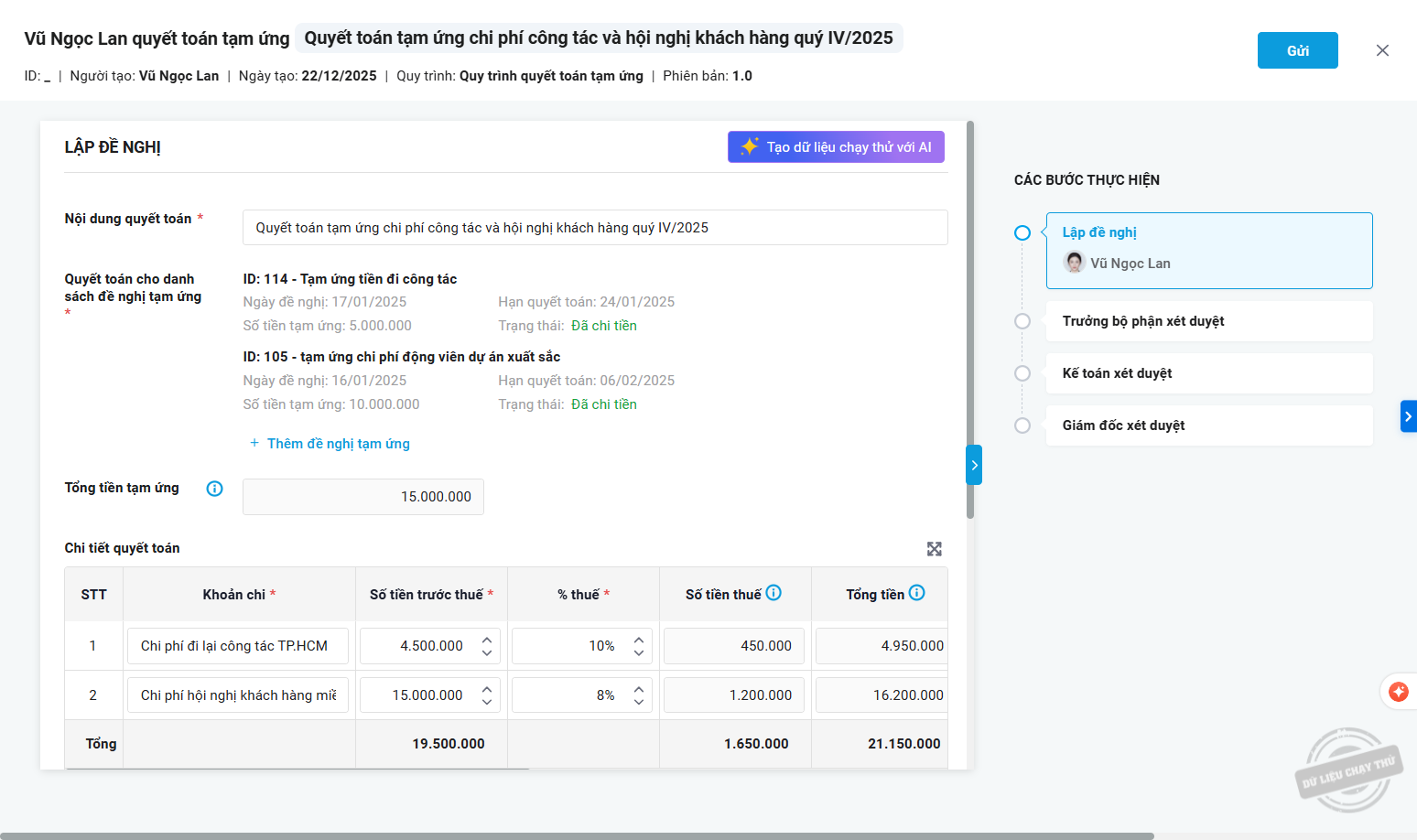Collapse the form panel using blue chevron handle
1417x840 pixels.
click(974, 465)
